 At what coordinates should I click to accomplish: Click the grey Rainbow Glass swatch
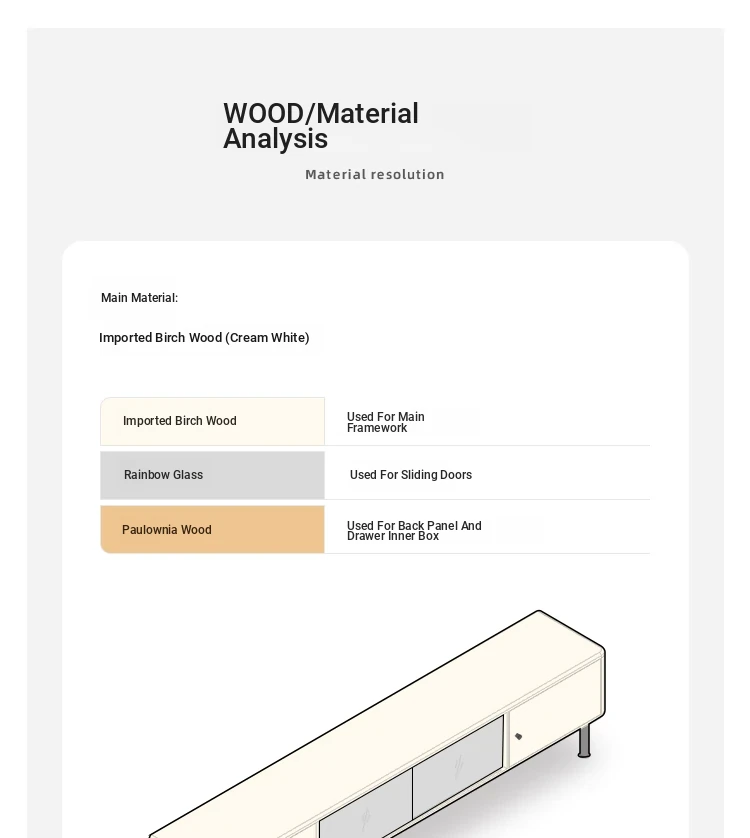(x=212, y=475)
